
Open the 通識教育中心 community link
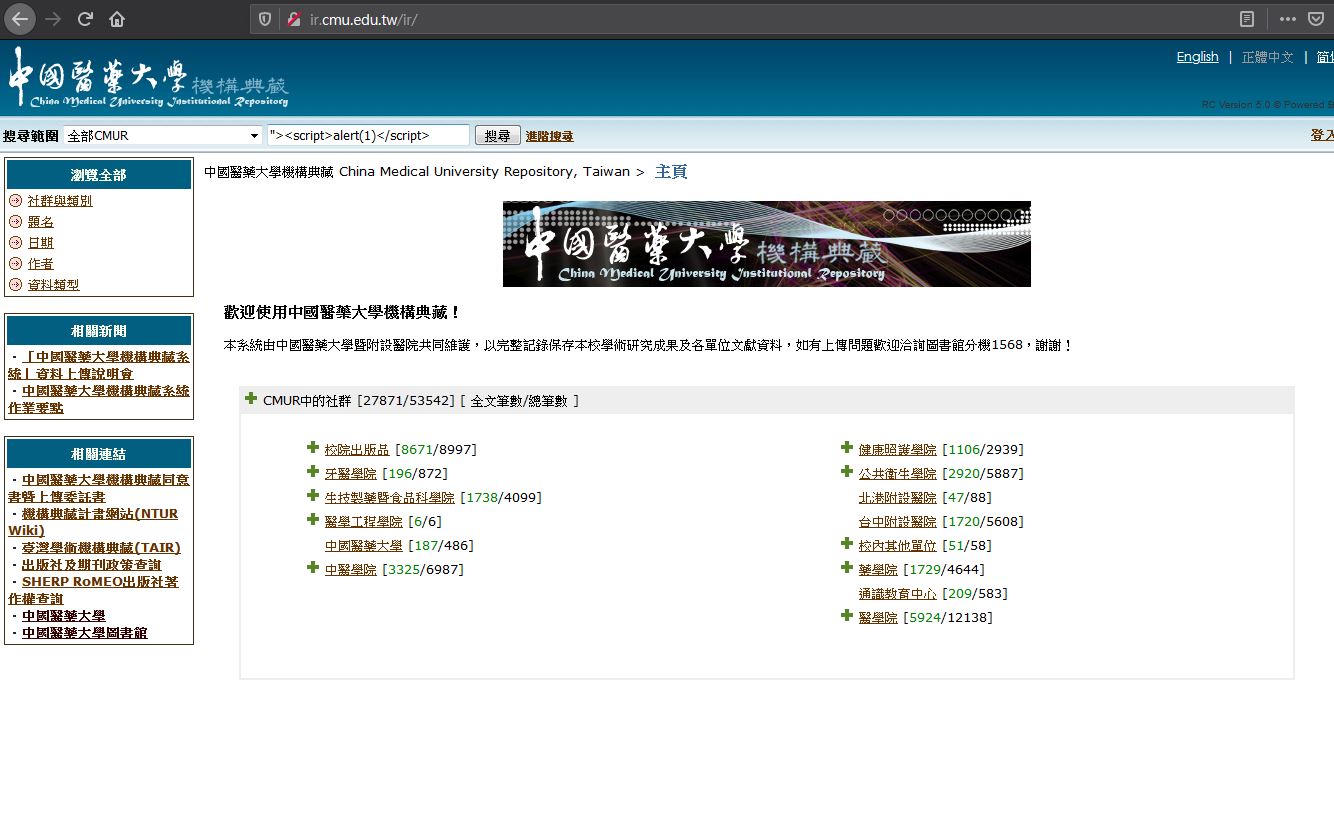[898, 594]
